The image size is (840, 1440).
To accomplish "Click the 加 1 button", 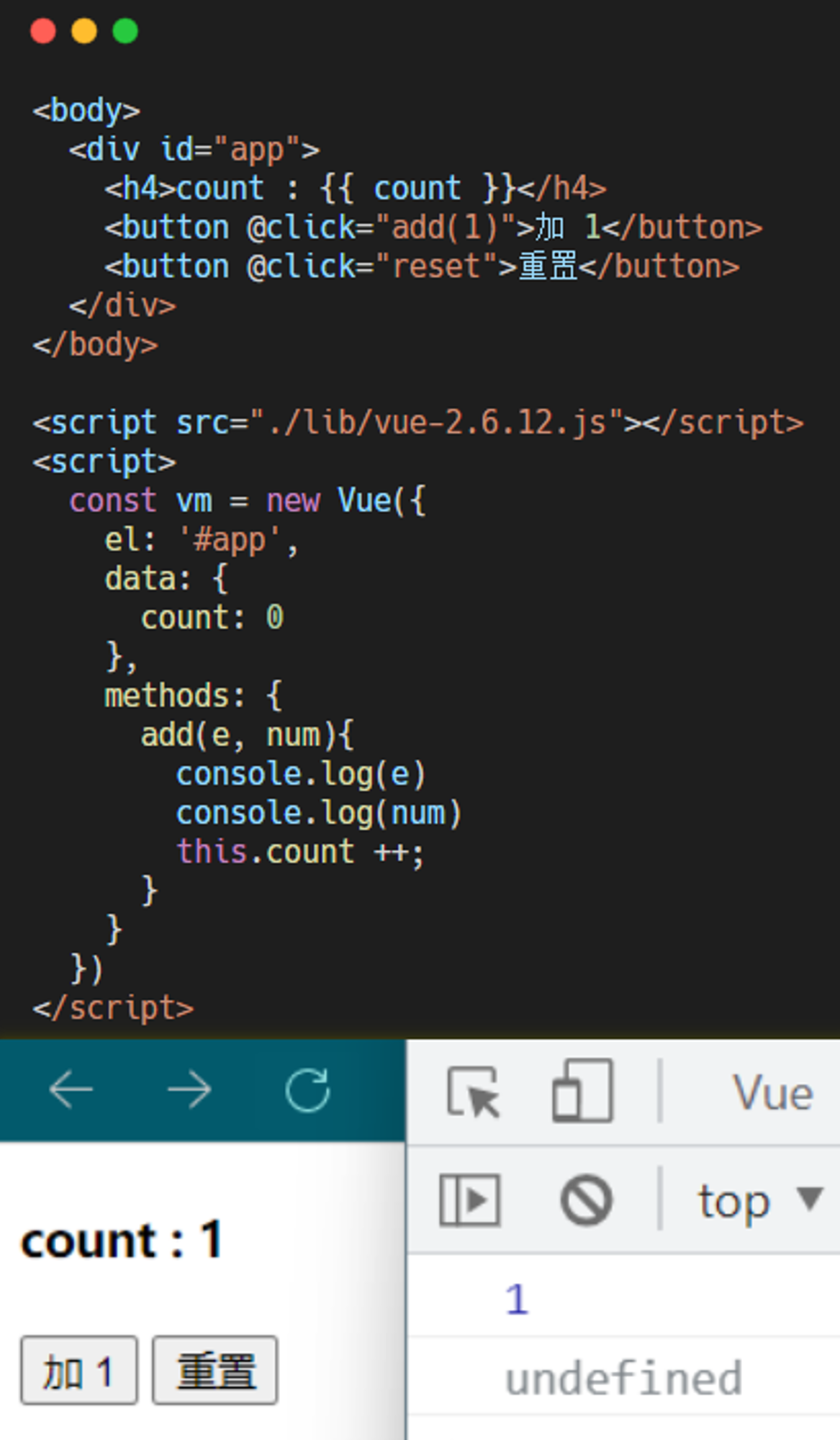I will 79,1370.
